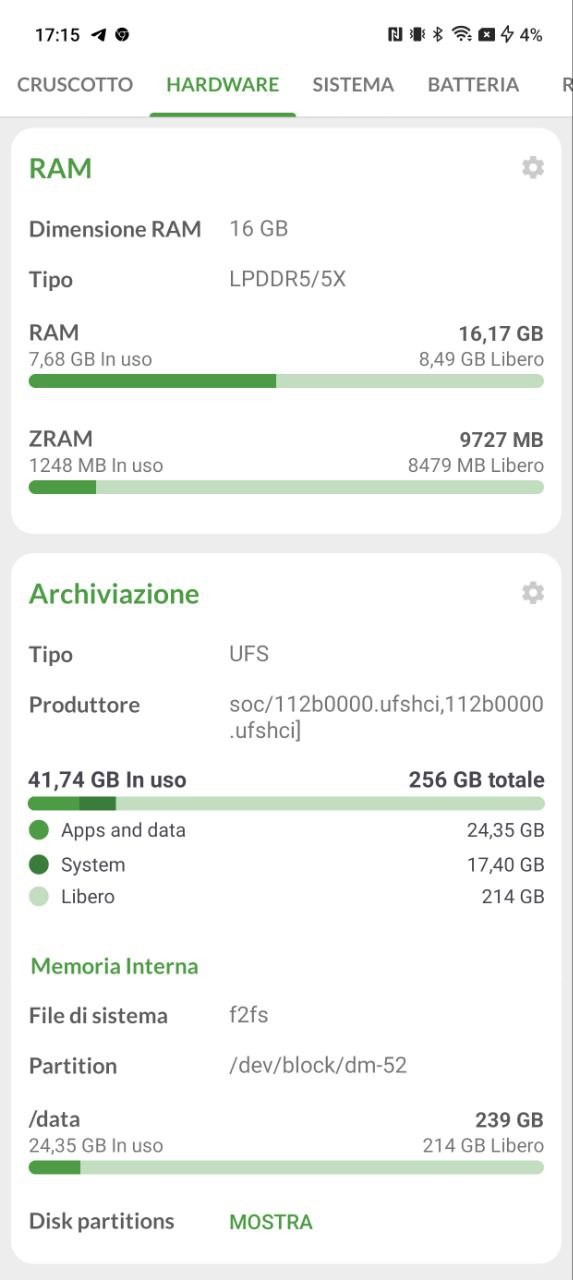Image resolution: width=573 pixels, height=1280 pixels.
Task: Tap the Bluetooth status icon
Action: click(437, 35)
